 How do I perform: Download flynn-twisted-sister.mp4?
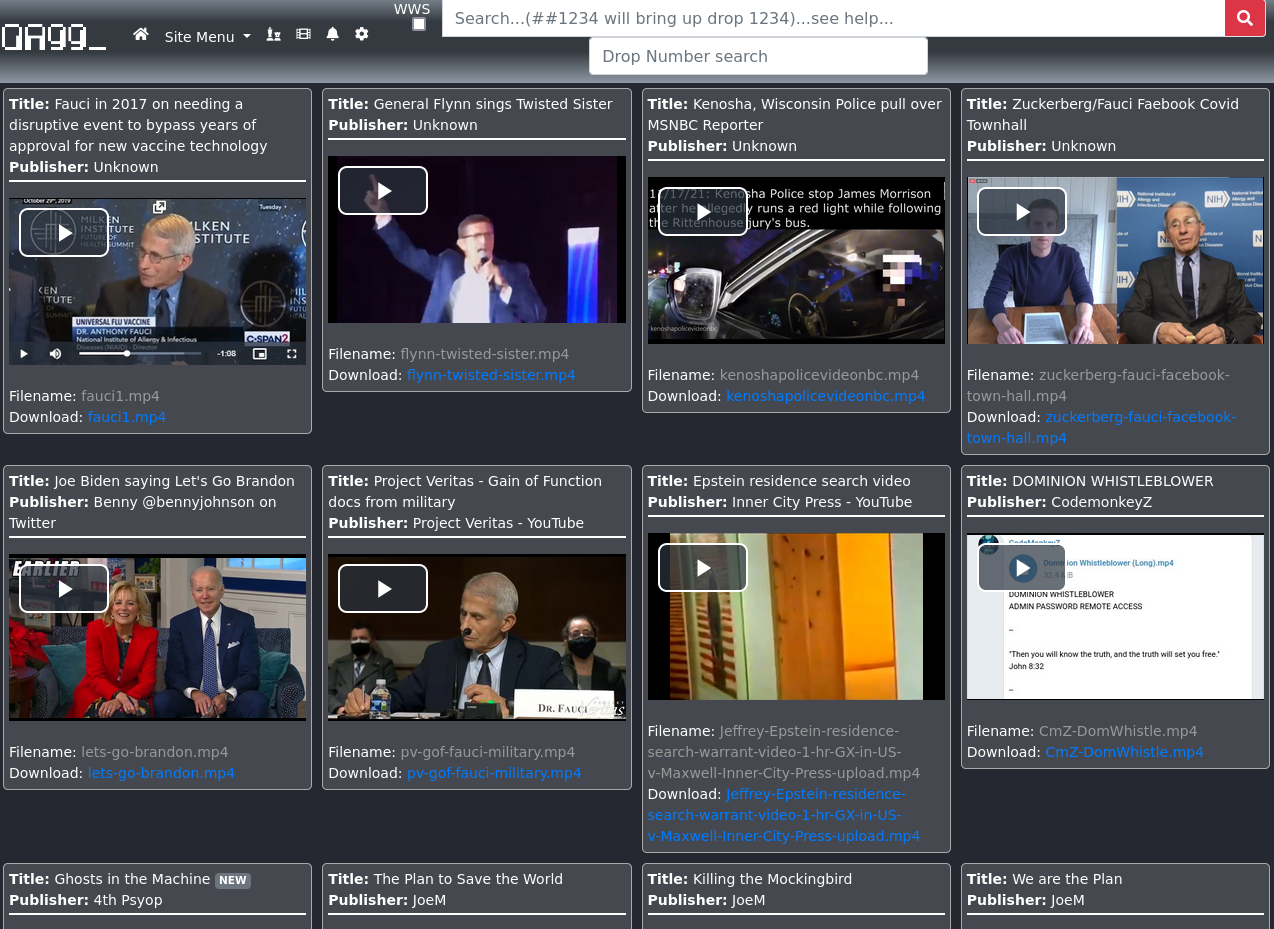click(x=491, y=375)
